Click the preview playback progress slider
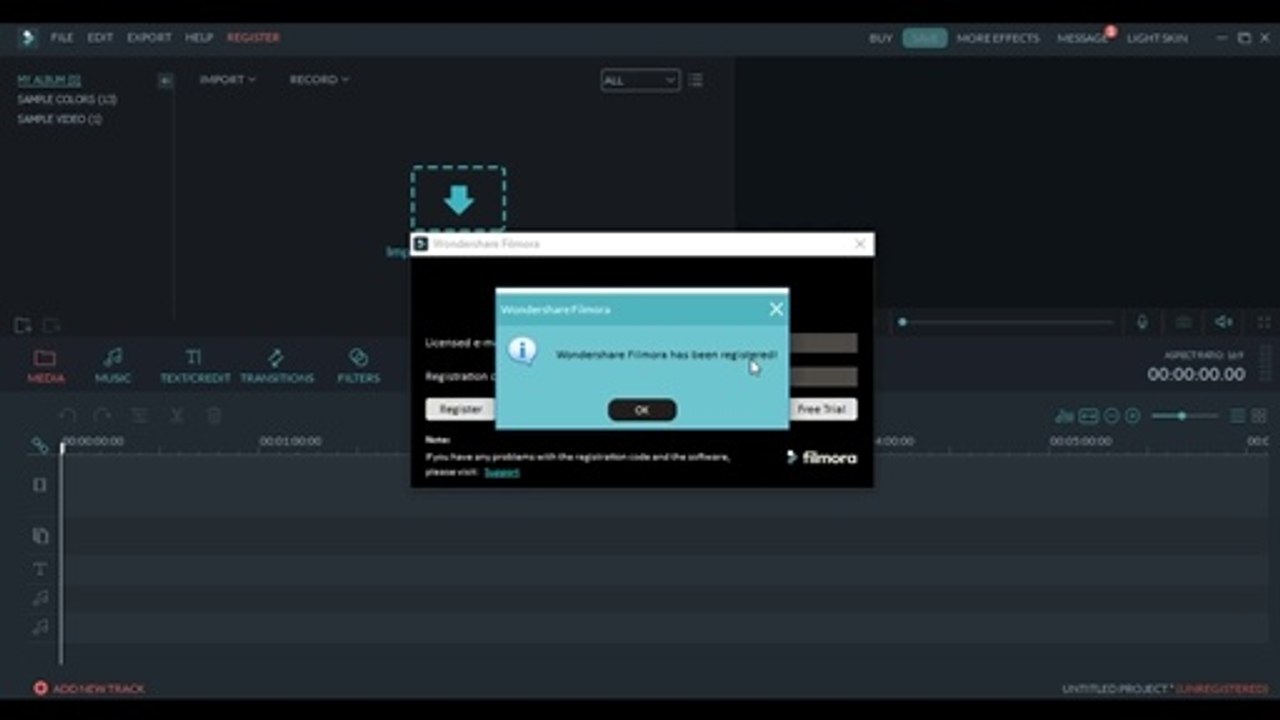The width and height of the screenshot is (1280, 720). (x=1006, y=322)
